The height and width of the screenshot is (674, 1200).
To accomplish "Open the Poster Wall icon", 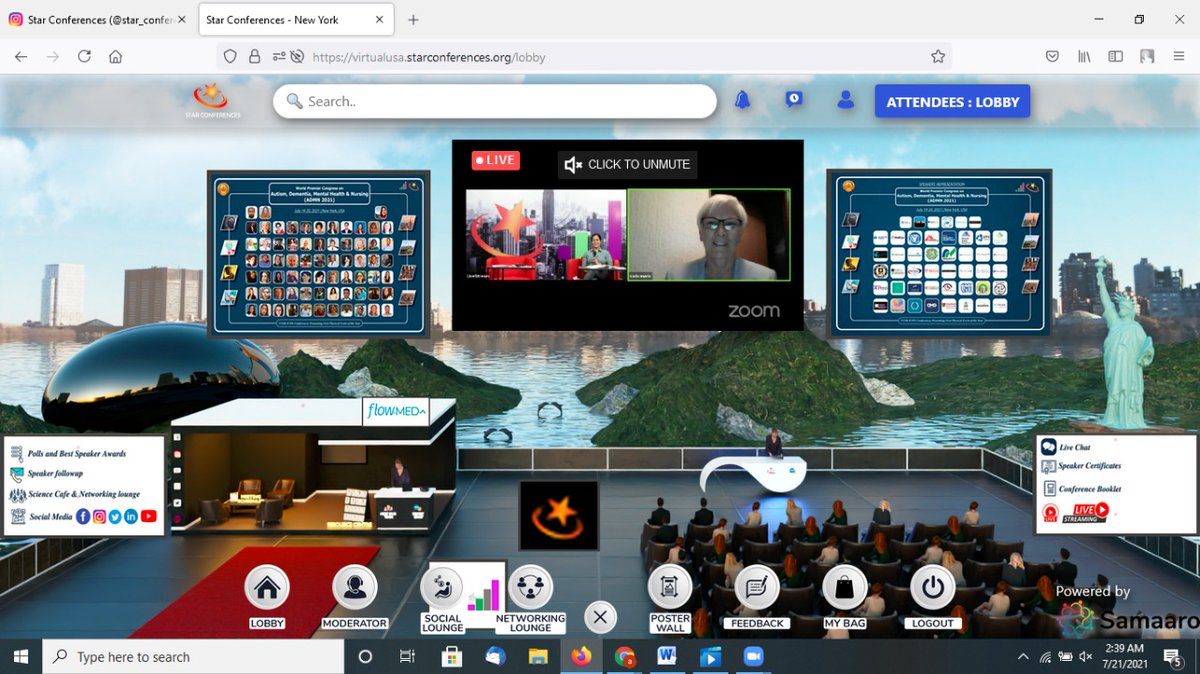I will (x=670, y=589).
